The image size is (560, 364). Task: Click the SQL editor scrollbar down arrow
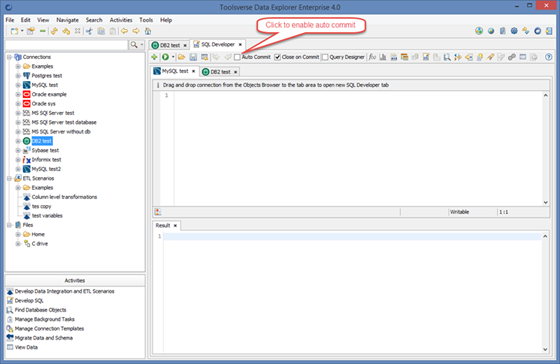point(545,202)
